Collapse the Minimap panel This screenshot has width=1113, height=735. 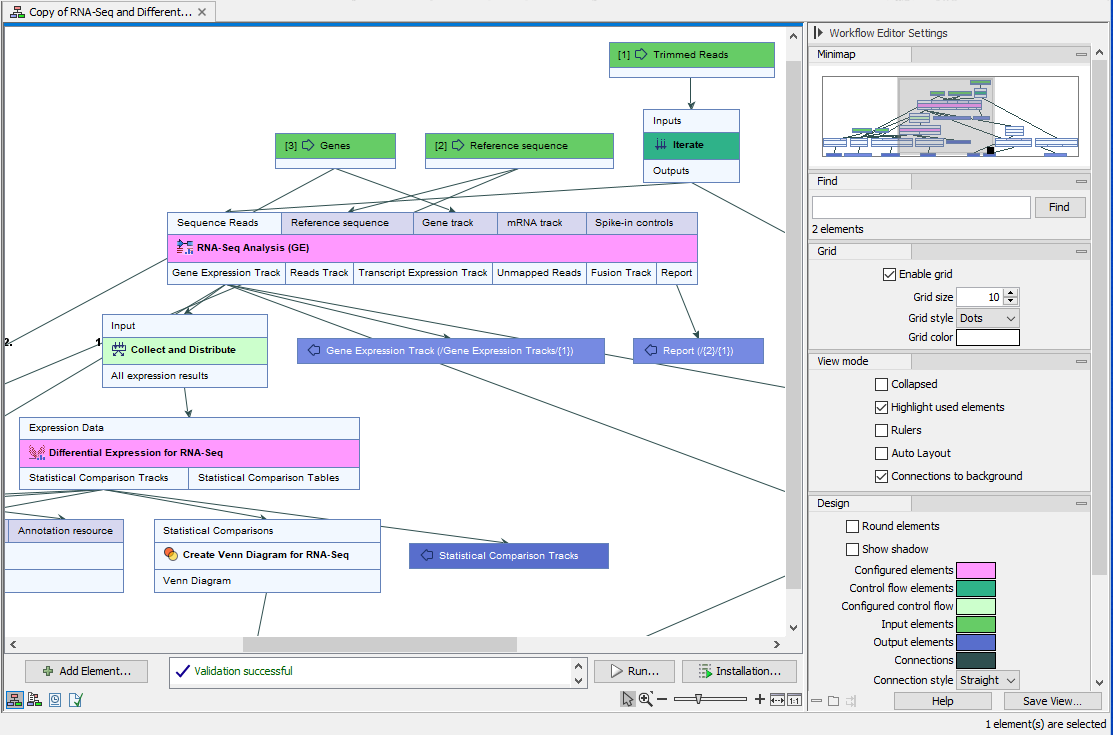pos(1079,54)
